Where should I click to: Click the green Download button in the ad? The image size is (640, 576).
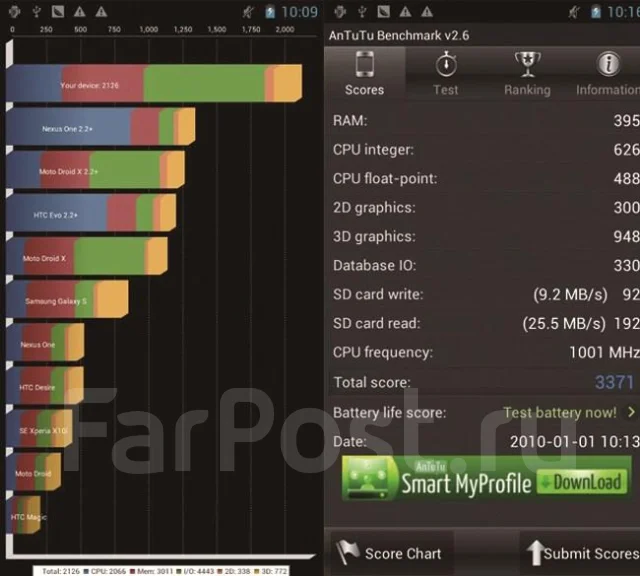coord(582,482)
